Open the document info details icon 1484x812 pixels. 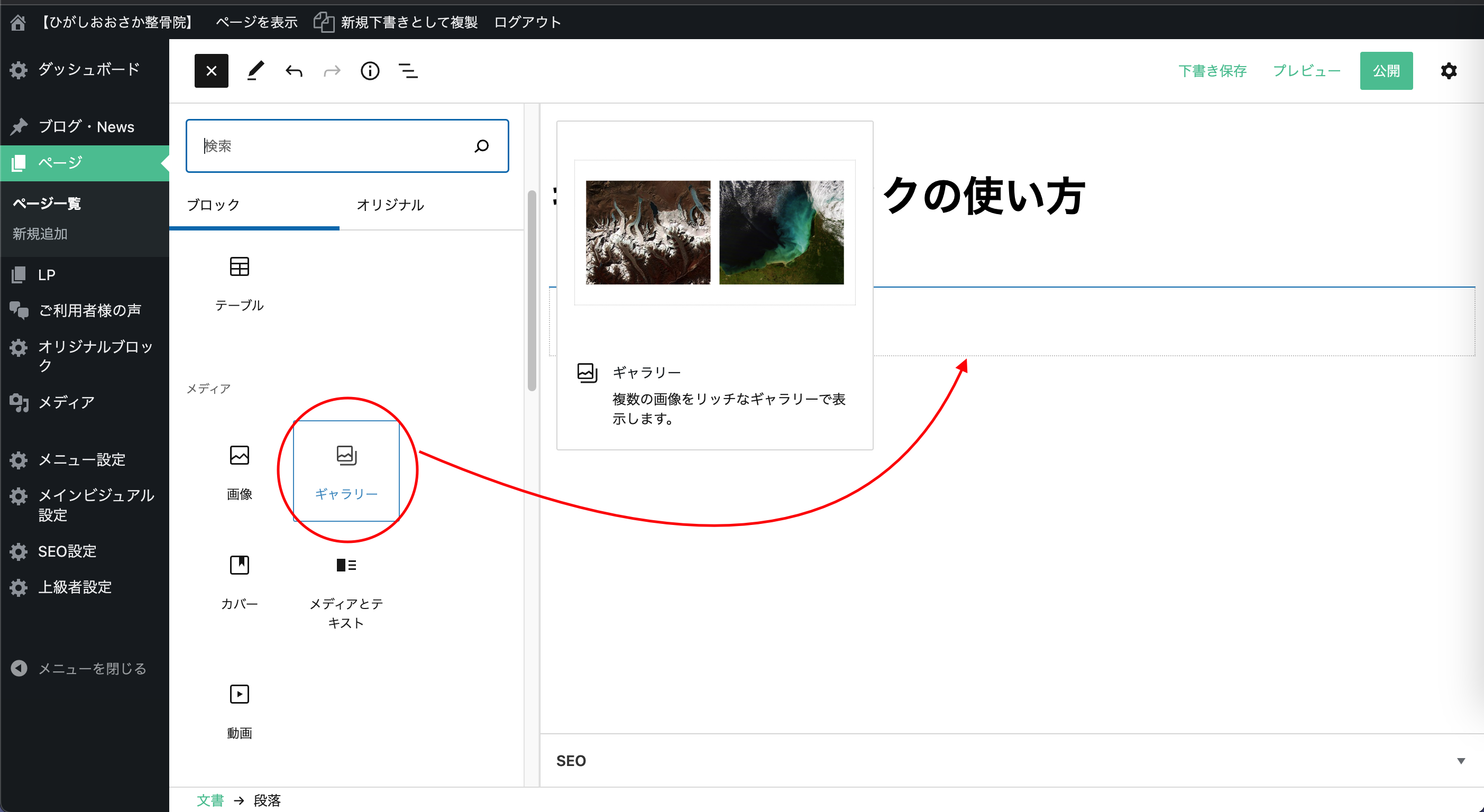[x=370, y=71]
